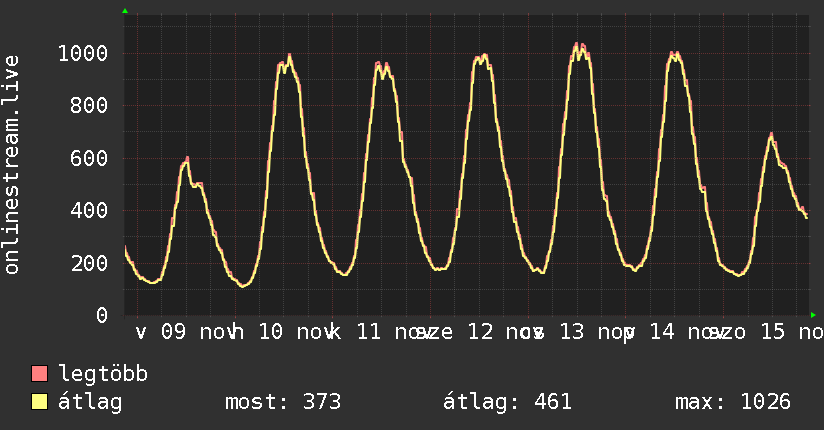This screenshot has width=824, height=430.
Task: Click the green arrow atop the y-axis
Action: [x=125, y=11]
